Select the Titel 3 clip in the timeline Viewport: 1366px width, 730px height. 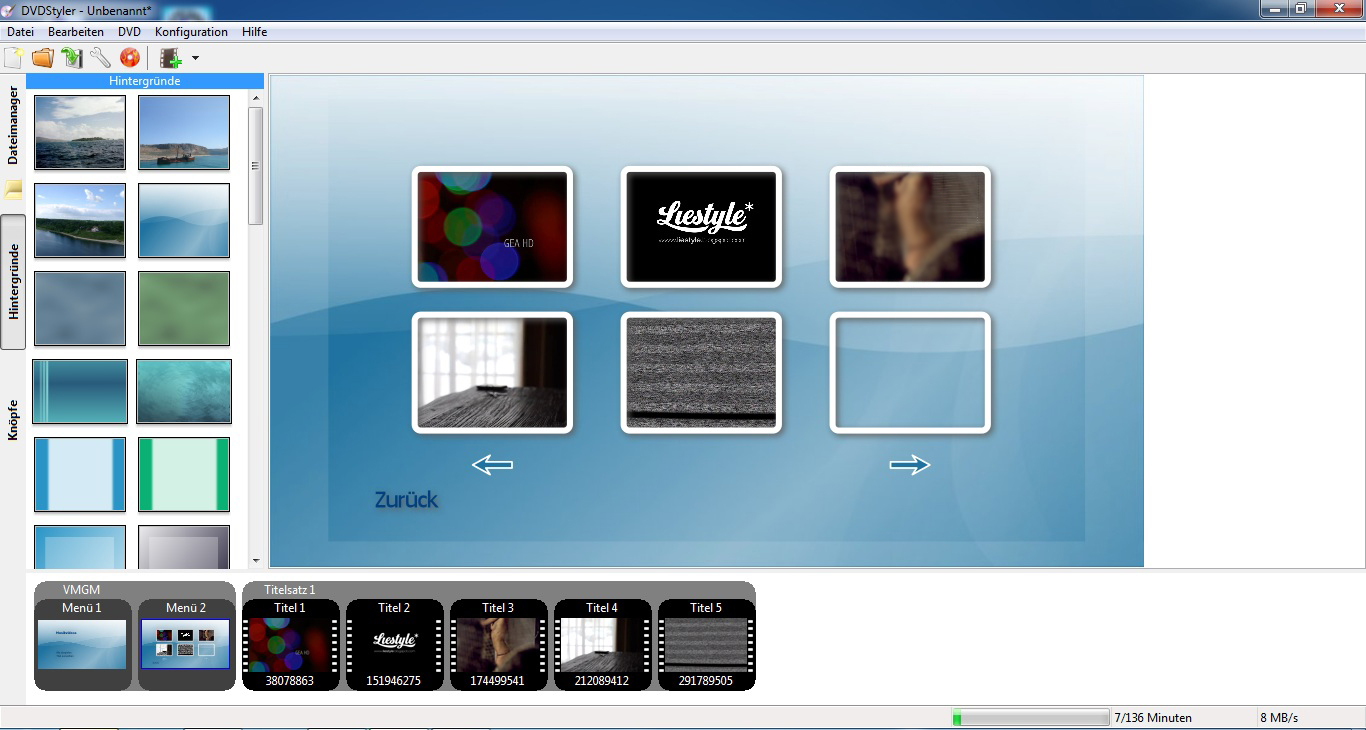coord(498,645)
